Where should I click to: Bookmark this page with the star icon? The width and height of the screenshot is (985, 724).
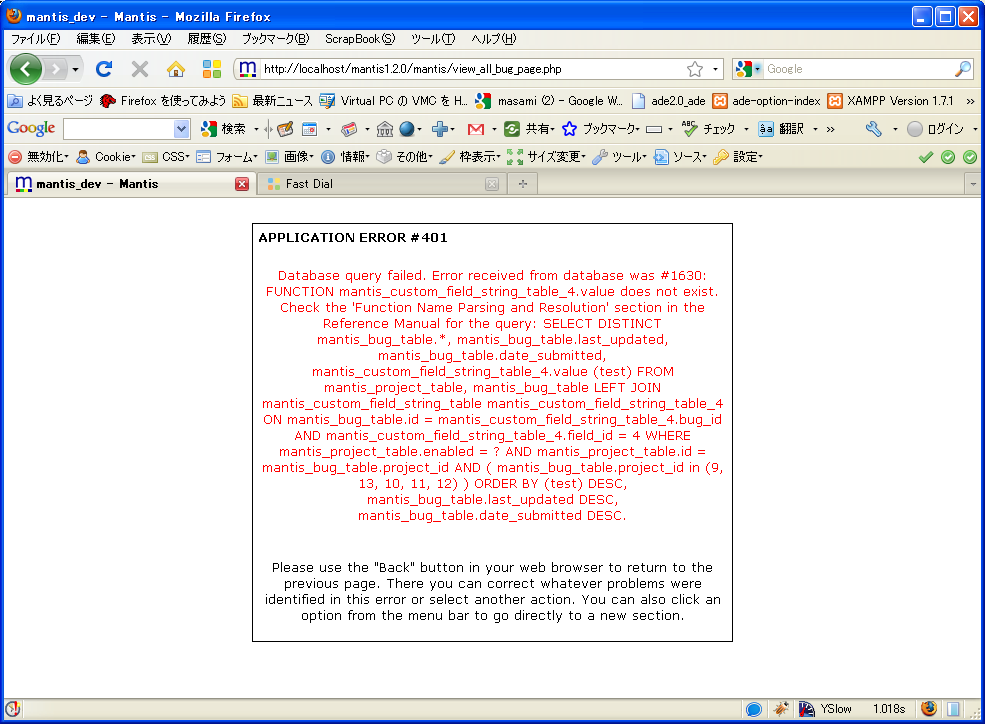tap(694, 69)
